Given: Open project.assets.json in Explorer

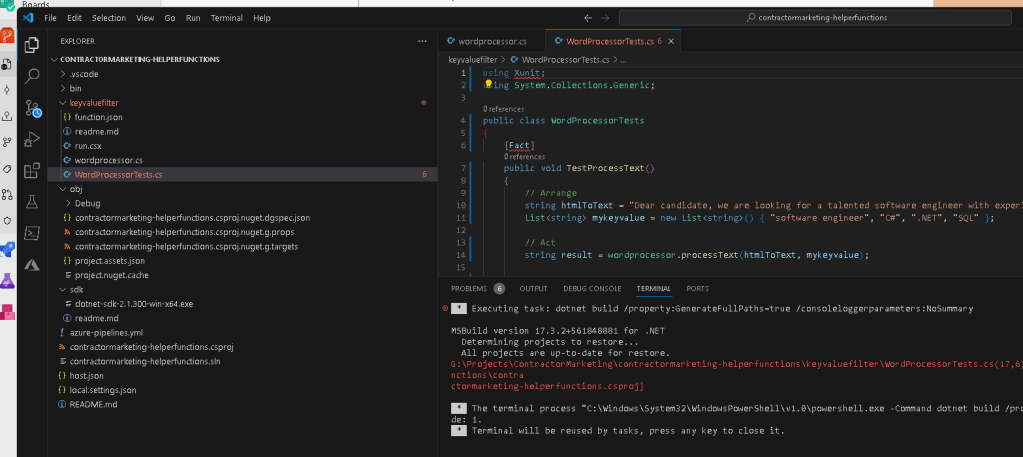Looking at the screenshot, I should coord(110,260).
